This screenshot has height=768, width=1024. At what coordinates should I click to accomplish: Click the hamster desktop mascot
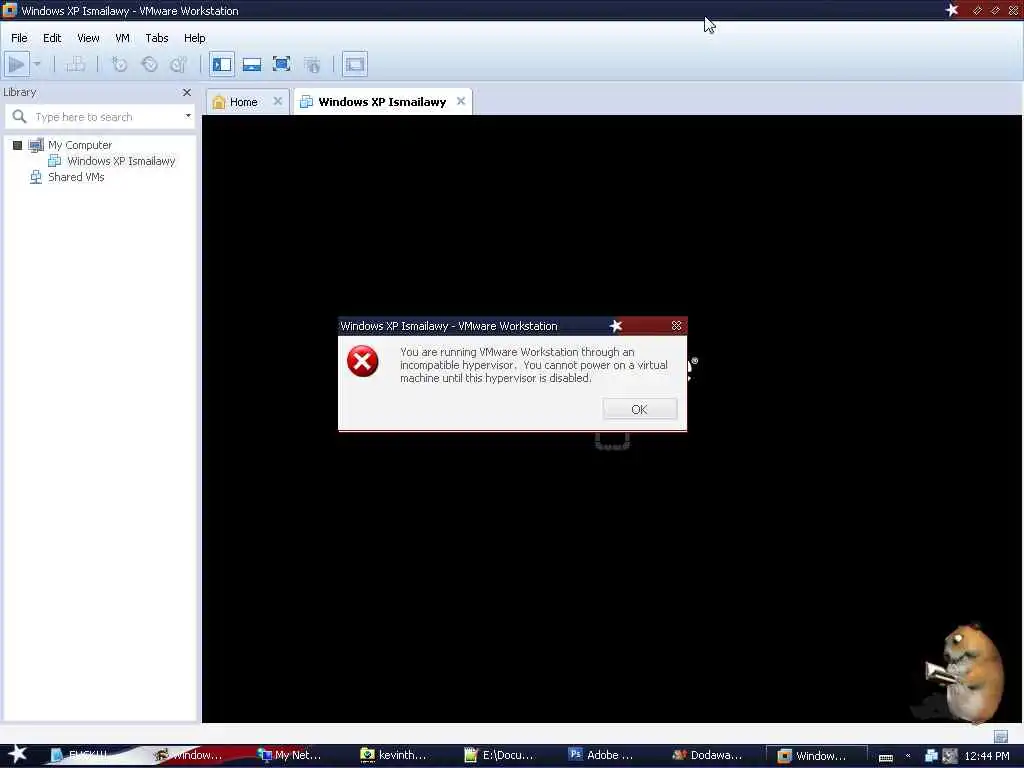pyautogui.click(x=967, y=673)
